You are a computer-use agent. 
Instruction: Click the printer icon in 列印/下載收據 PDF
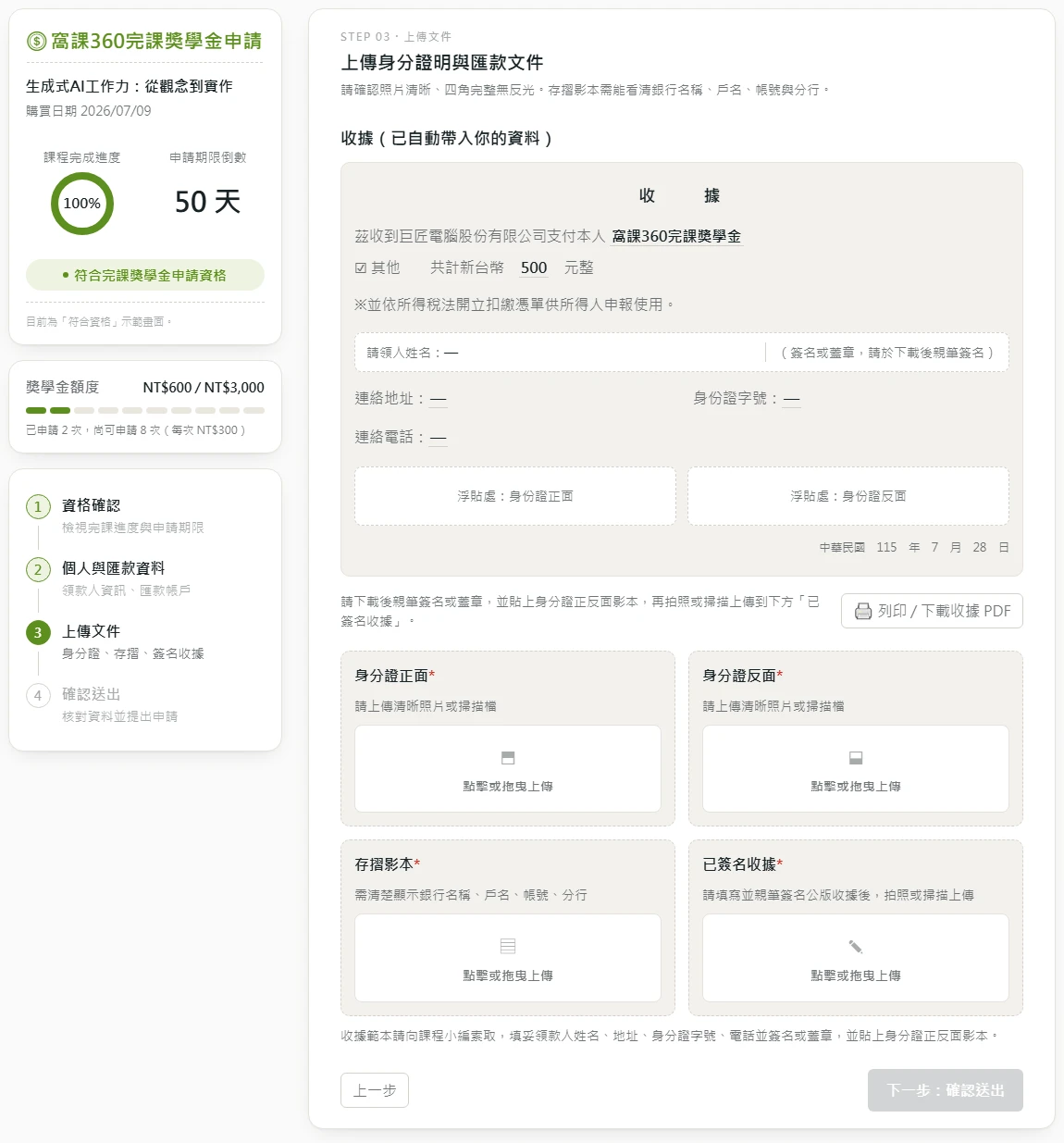point(863,611)
